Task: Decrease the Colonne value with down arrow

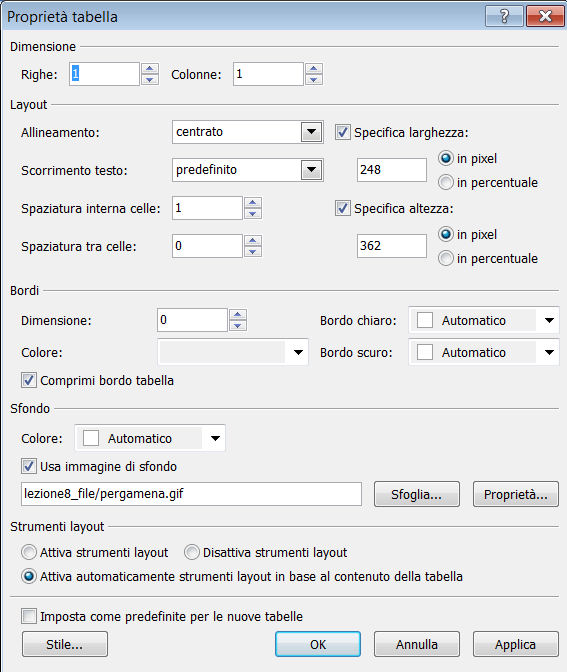Action: coord(314,80)
